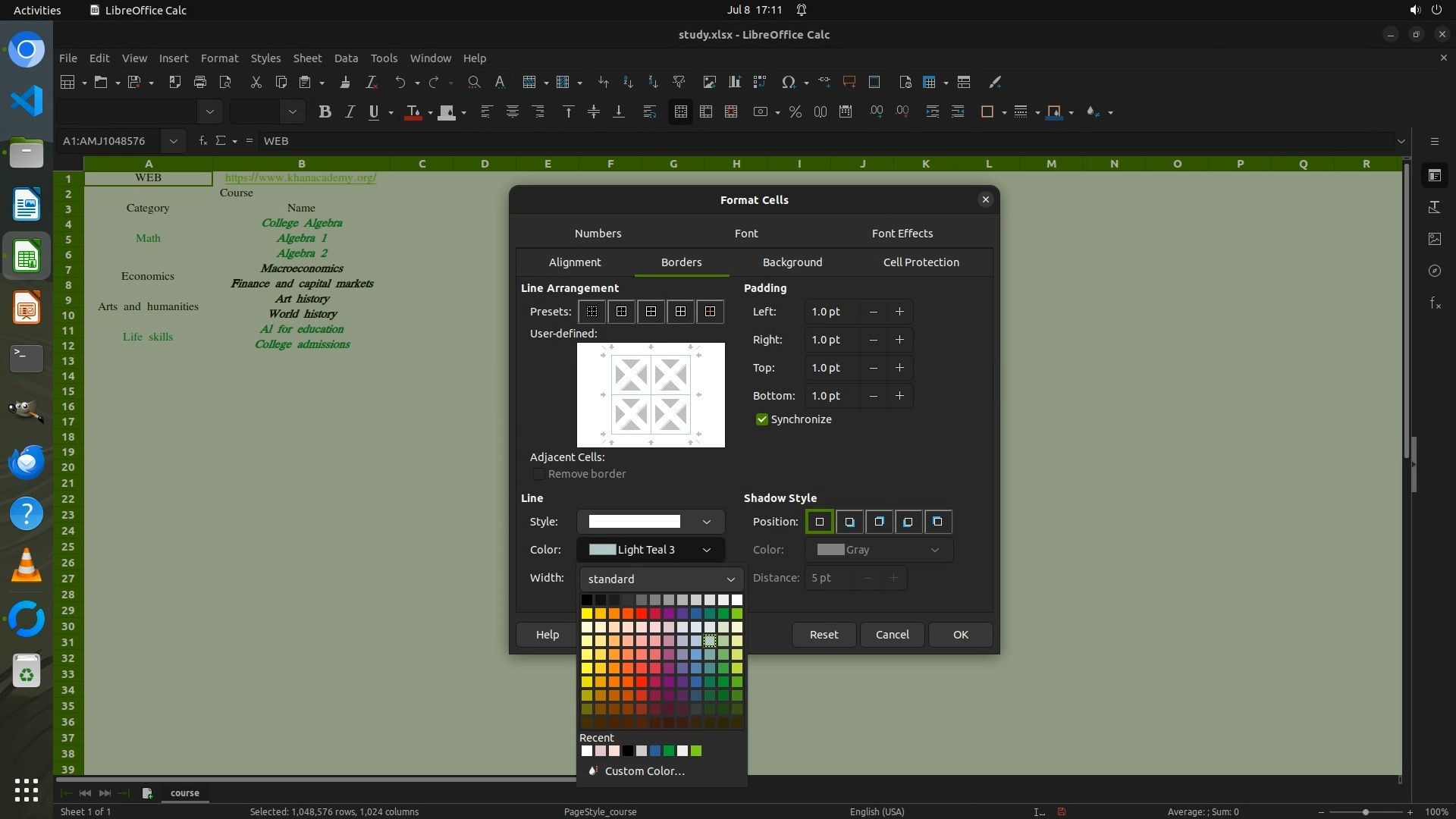Switch to the Background tab

coord(792,262)
